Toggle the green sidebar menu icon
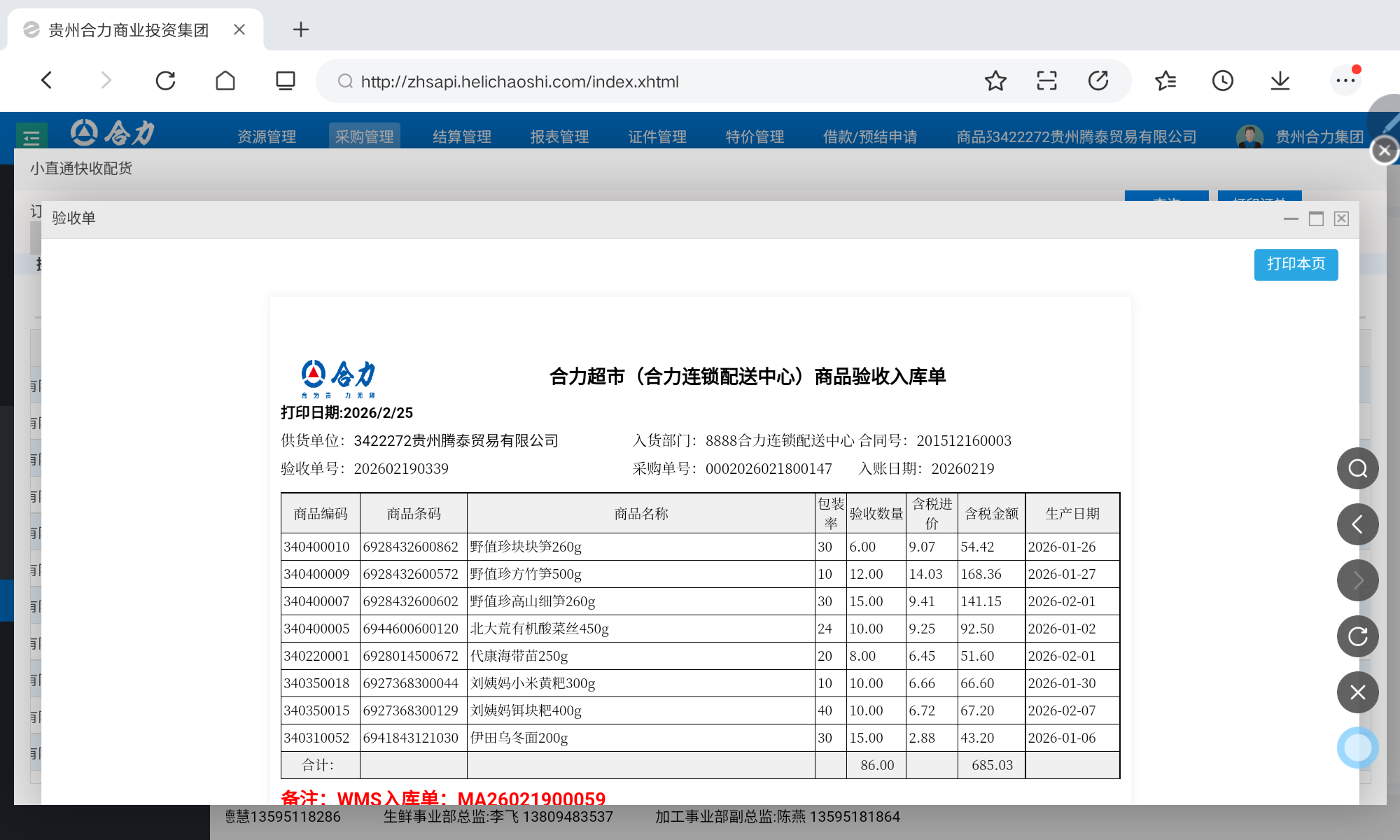Image resolution: width=1400 pixels, height=840 pixels. pos(31,137)
